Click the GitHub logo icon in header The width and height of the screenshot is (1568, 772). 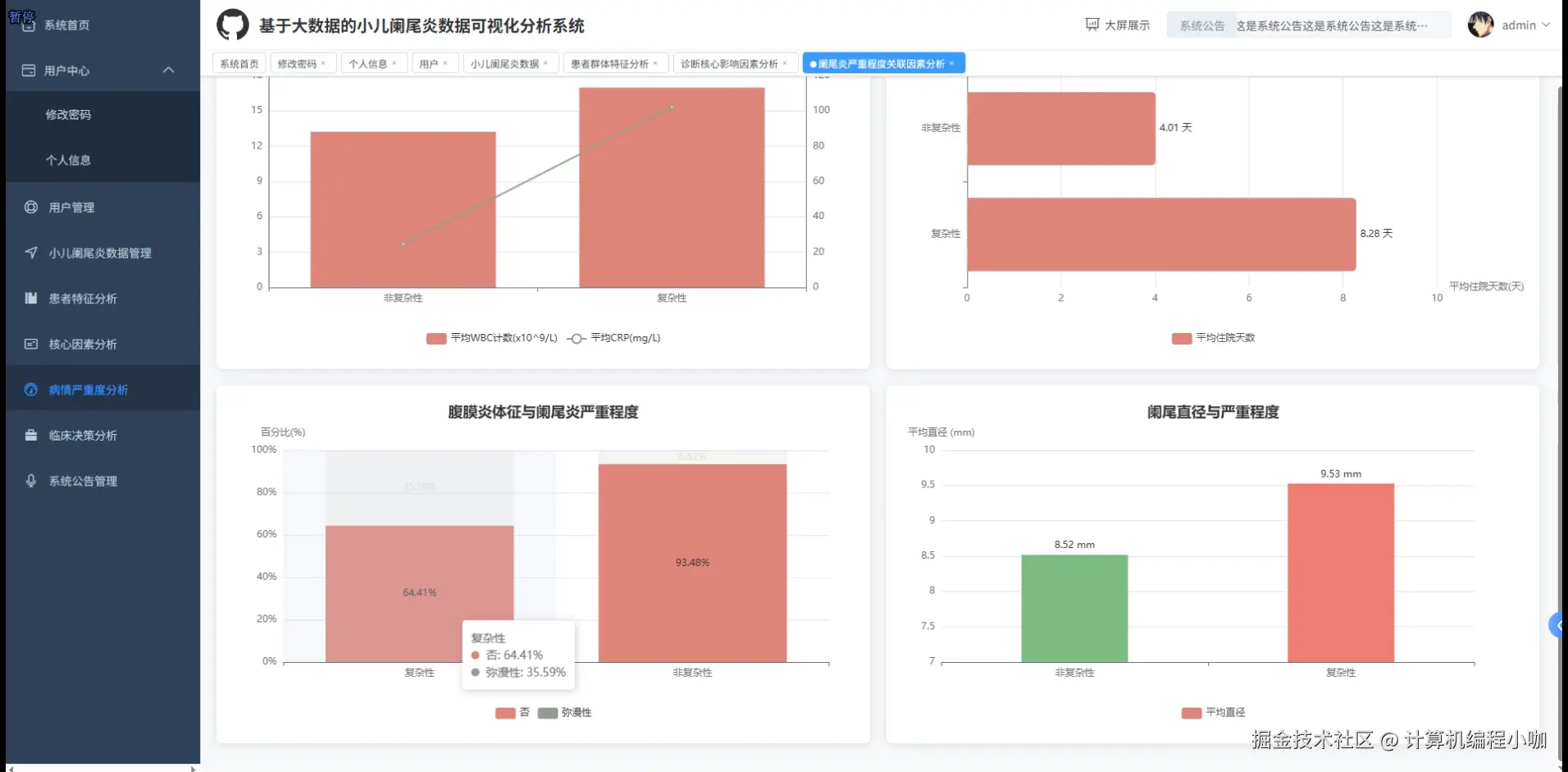(232, 25)
